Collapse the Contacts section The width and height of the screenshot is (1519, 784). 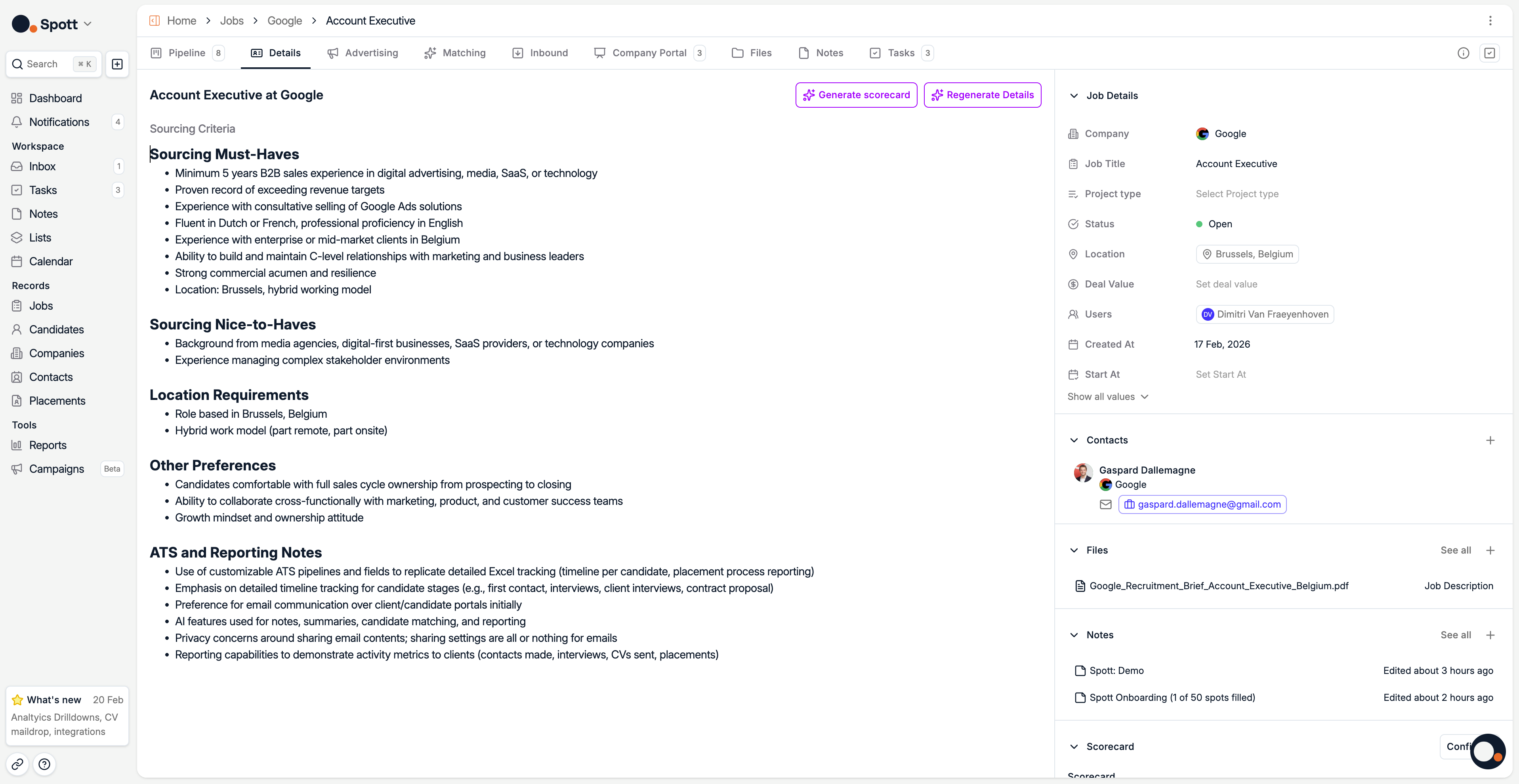1074,440
